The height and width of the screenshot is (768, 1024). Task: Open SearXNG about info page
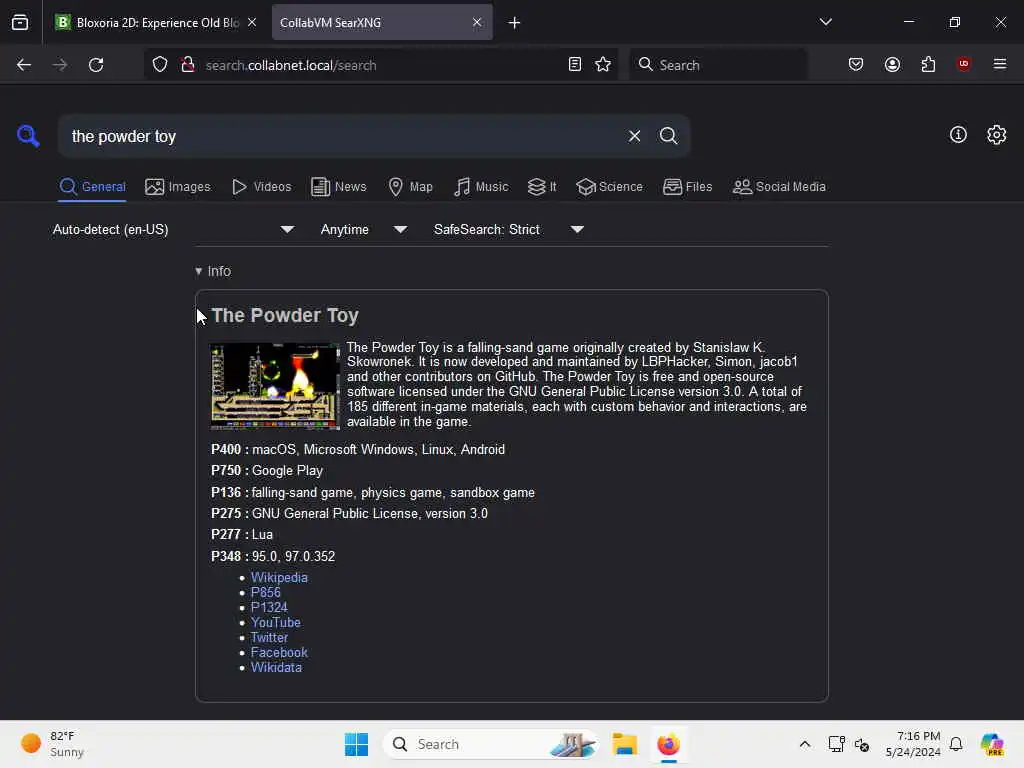click(x=958, y=135)
